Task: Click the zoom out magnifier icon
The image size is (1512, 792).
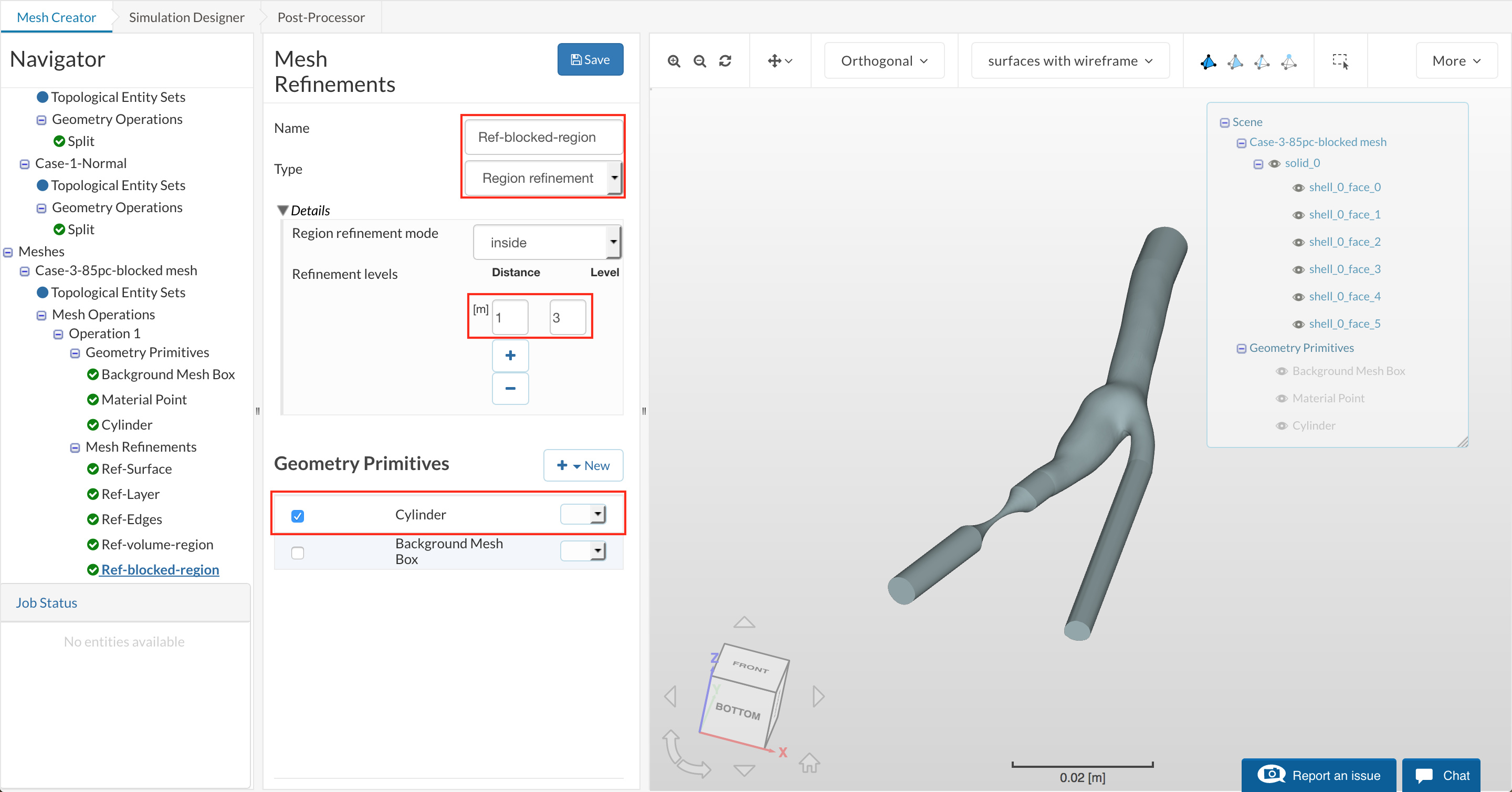Action: pyautogui.click(x=699, y=61)
